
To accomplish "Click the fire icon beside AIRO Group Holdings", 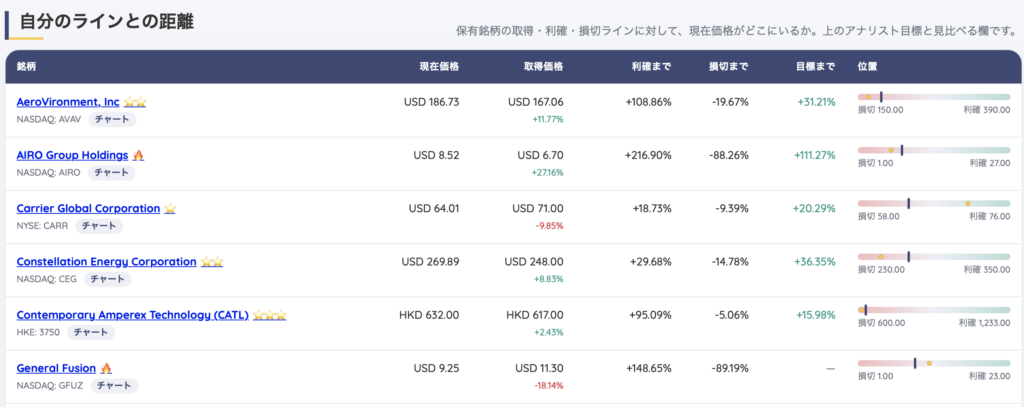I will pyautogui.click(x=138, y=155).
